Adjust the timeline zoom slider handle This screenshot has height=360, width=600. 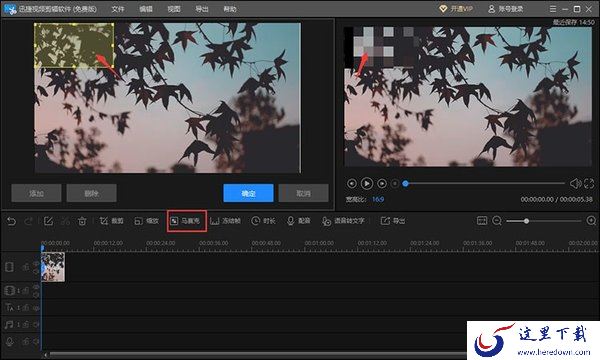pos(527,221)
